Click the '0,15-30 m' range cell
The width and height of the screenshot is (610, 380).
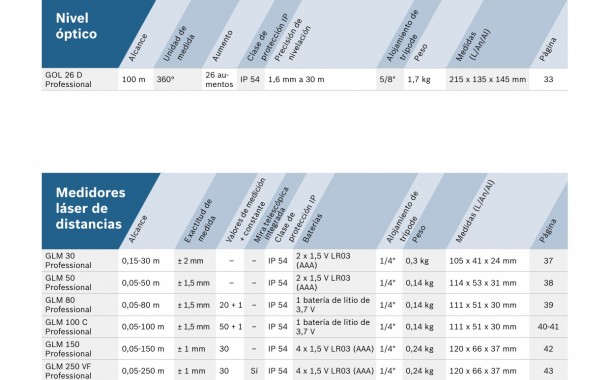[140, 261]
